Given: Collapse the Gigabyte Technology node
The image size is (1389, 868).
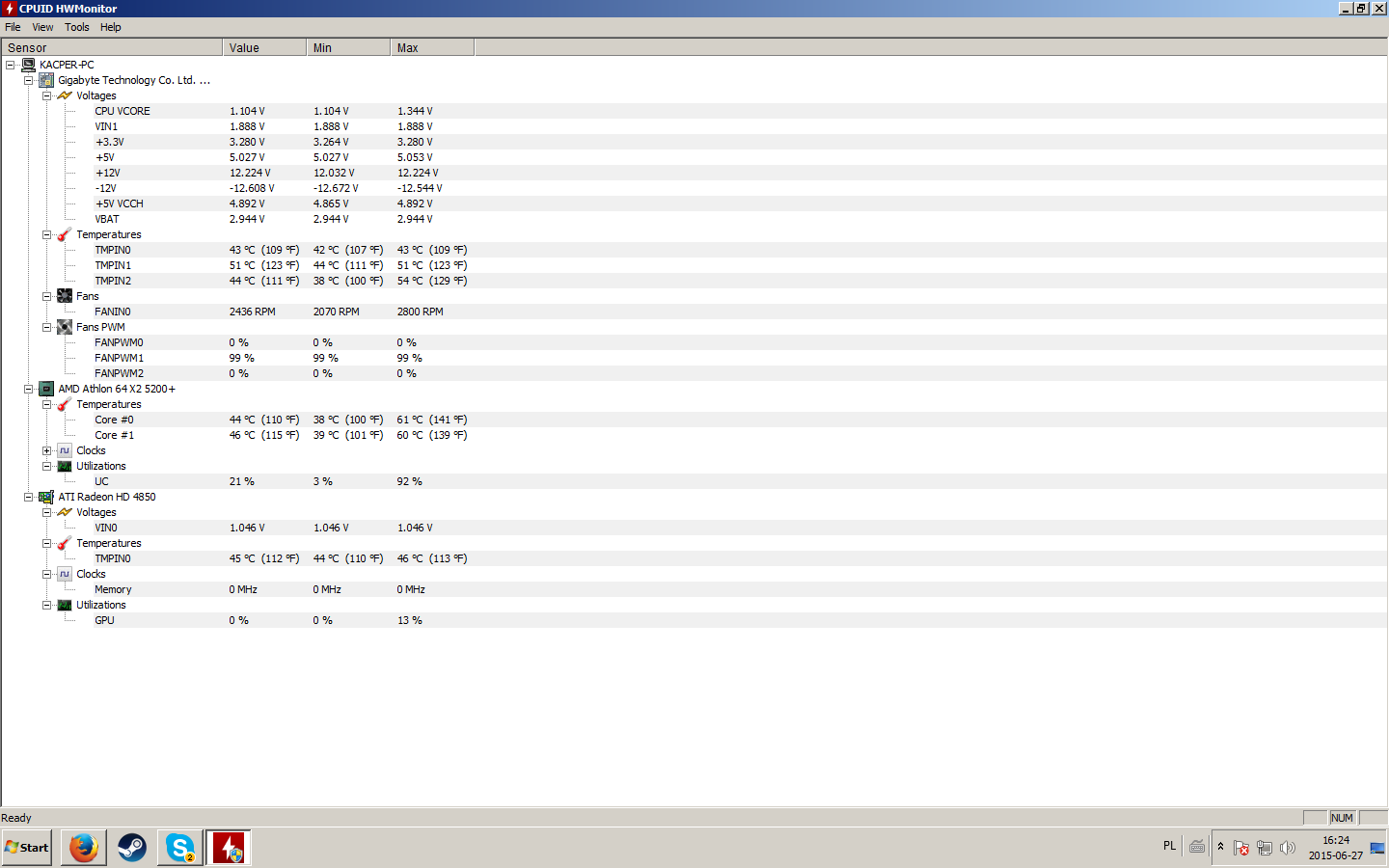Looking at the screenshot, I should [28, 80].
